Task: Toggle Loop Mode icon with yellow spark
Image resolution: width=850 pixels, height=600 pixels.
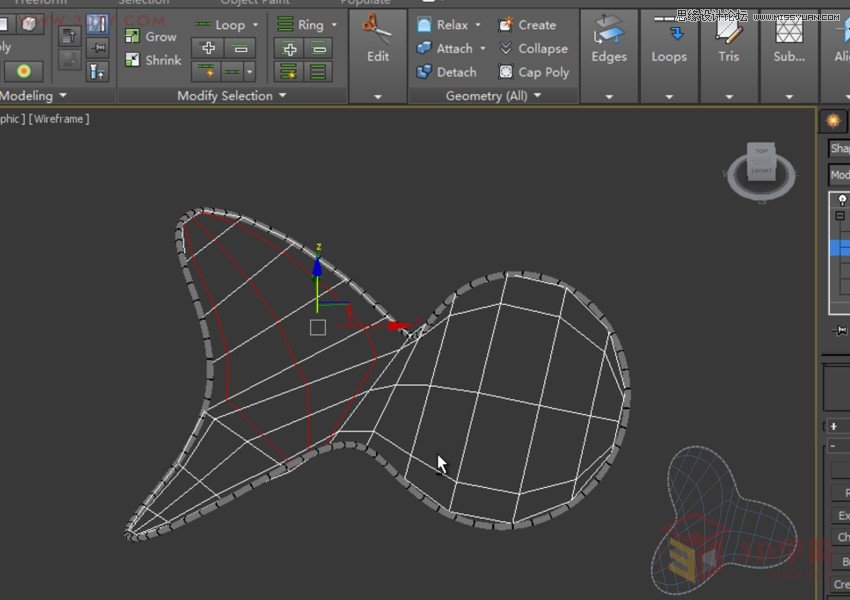Action: pos(206,71)
